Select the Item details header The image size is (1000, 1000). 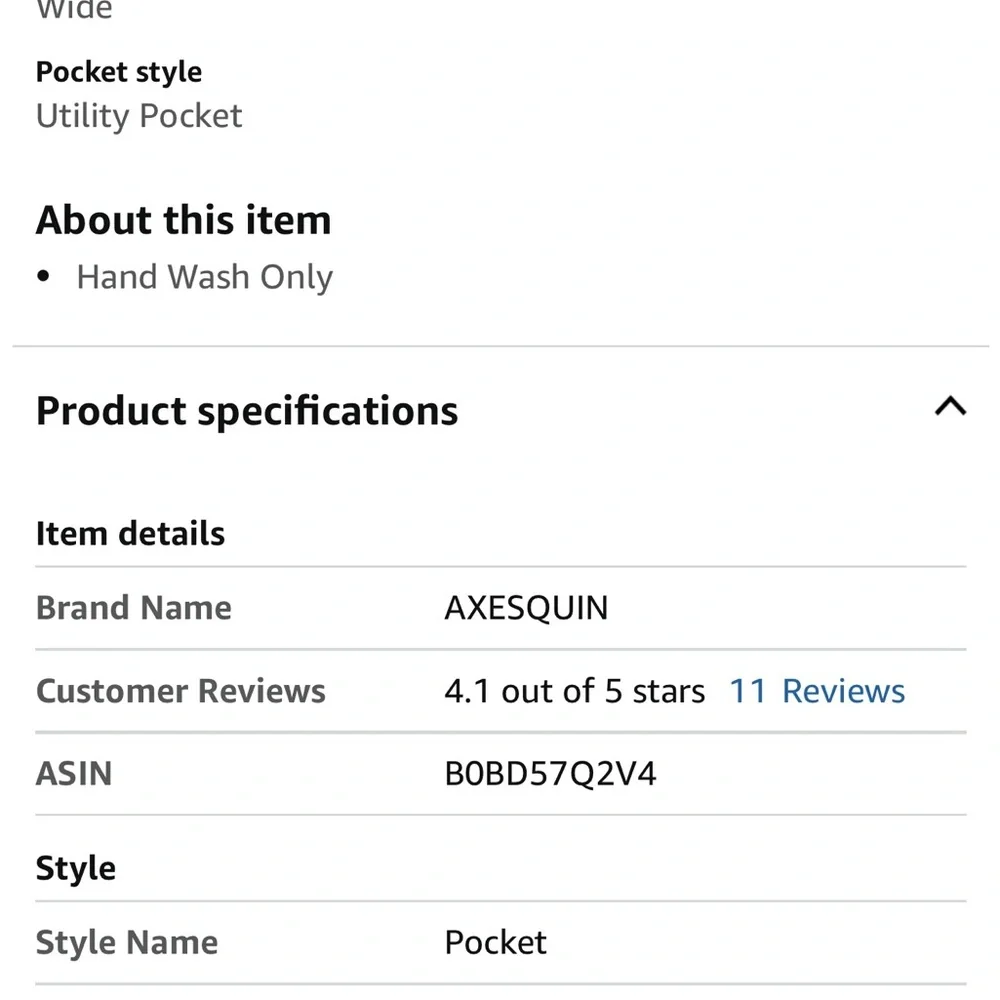coord(129,533)
